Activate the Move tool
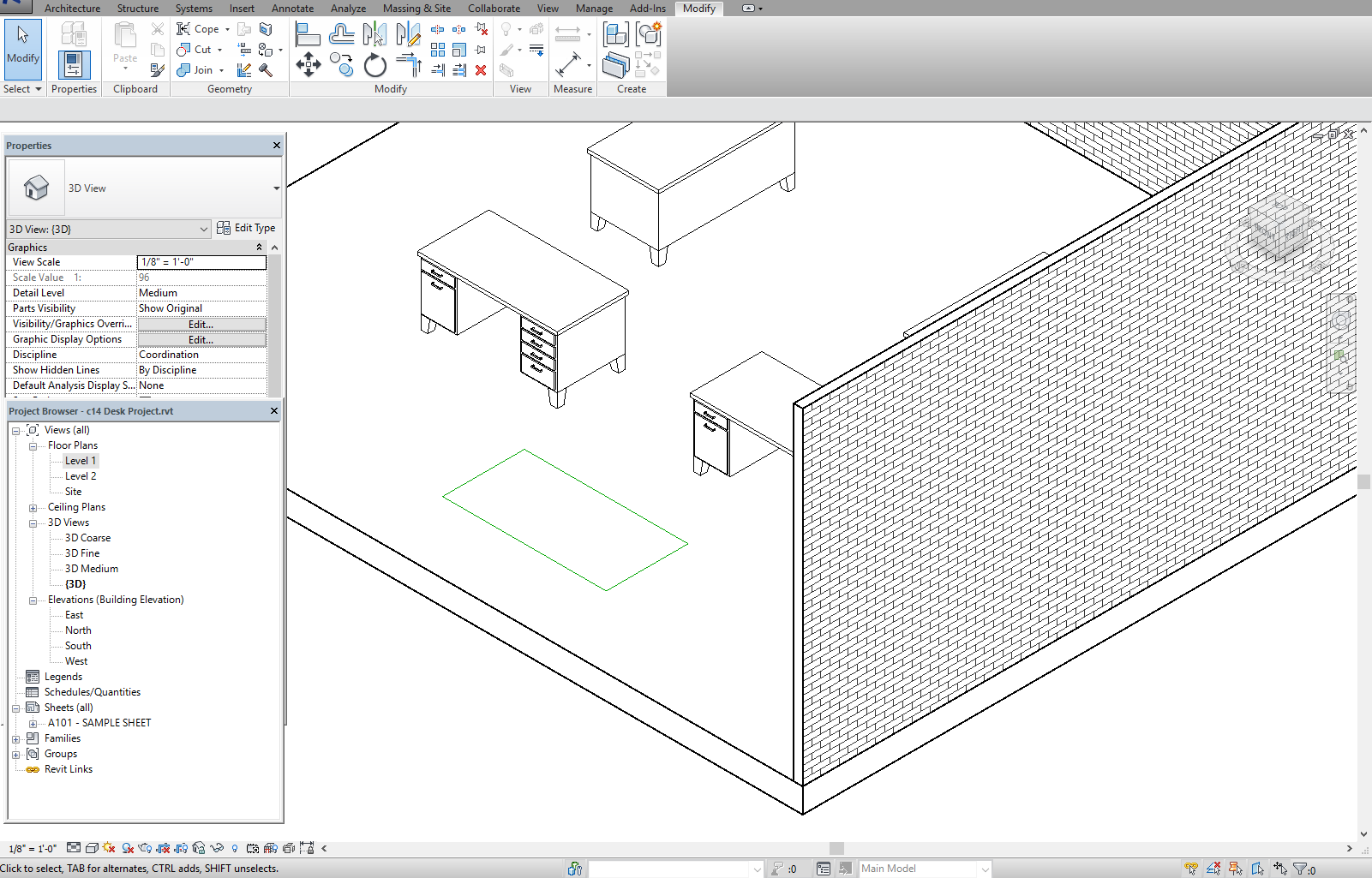Screen dimensions: 1372x878 pos(309,64)
